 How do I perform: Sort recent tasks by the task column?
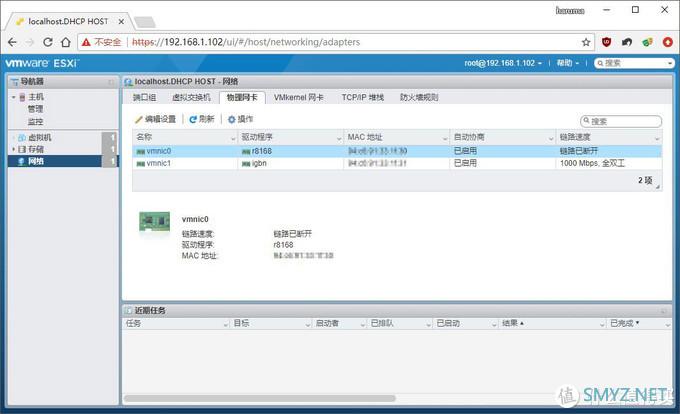click(133, 323)
